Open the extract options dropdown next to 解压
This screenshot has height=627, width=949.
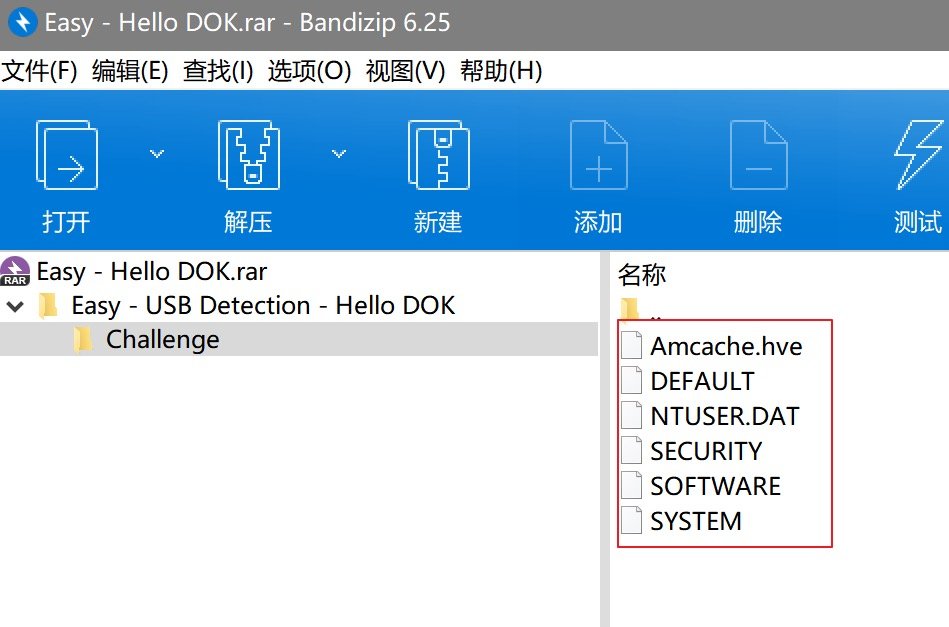(338, 153)
